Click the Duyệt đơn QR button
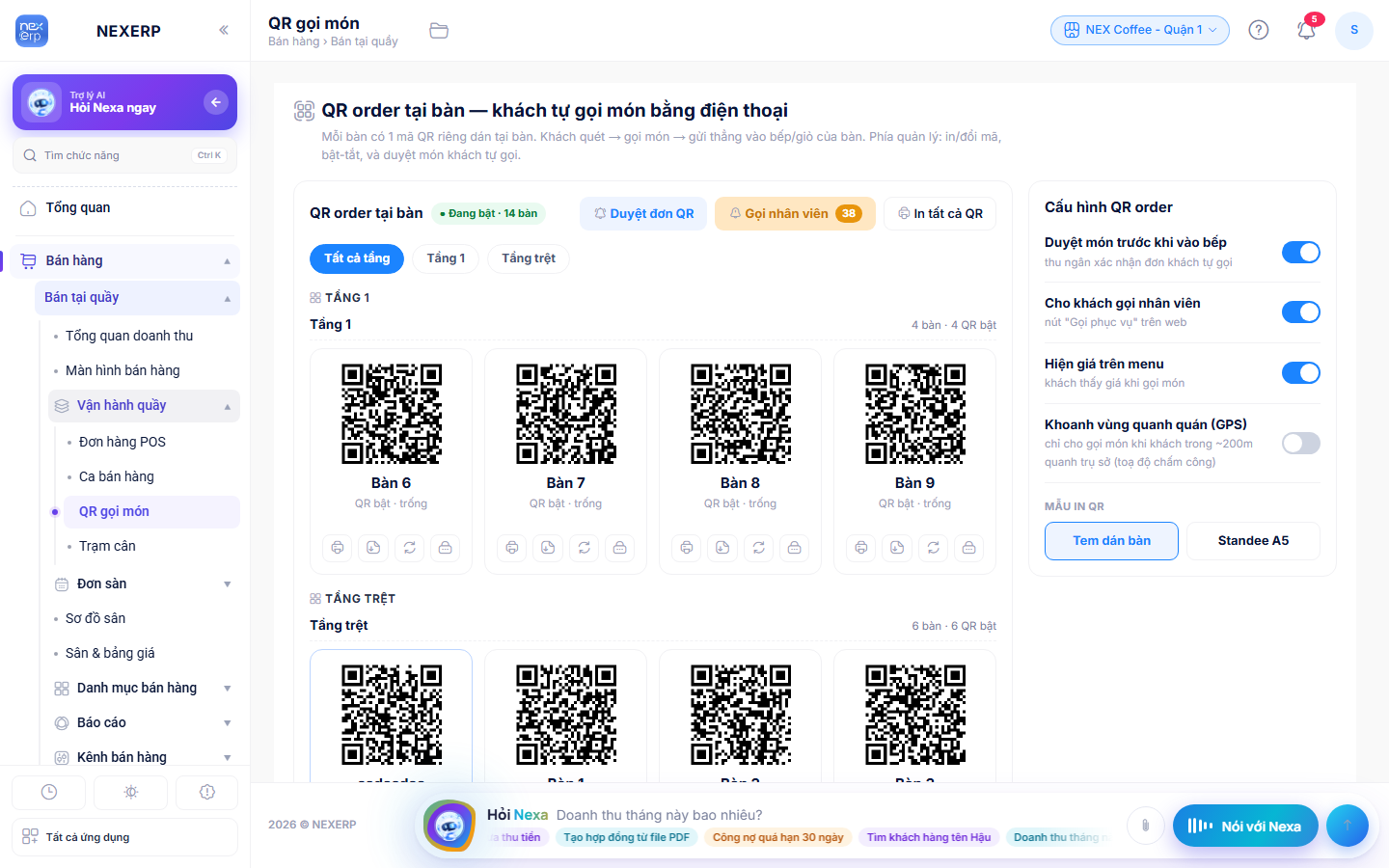 (x=643, y=214)
